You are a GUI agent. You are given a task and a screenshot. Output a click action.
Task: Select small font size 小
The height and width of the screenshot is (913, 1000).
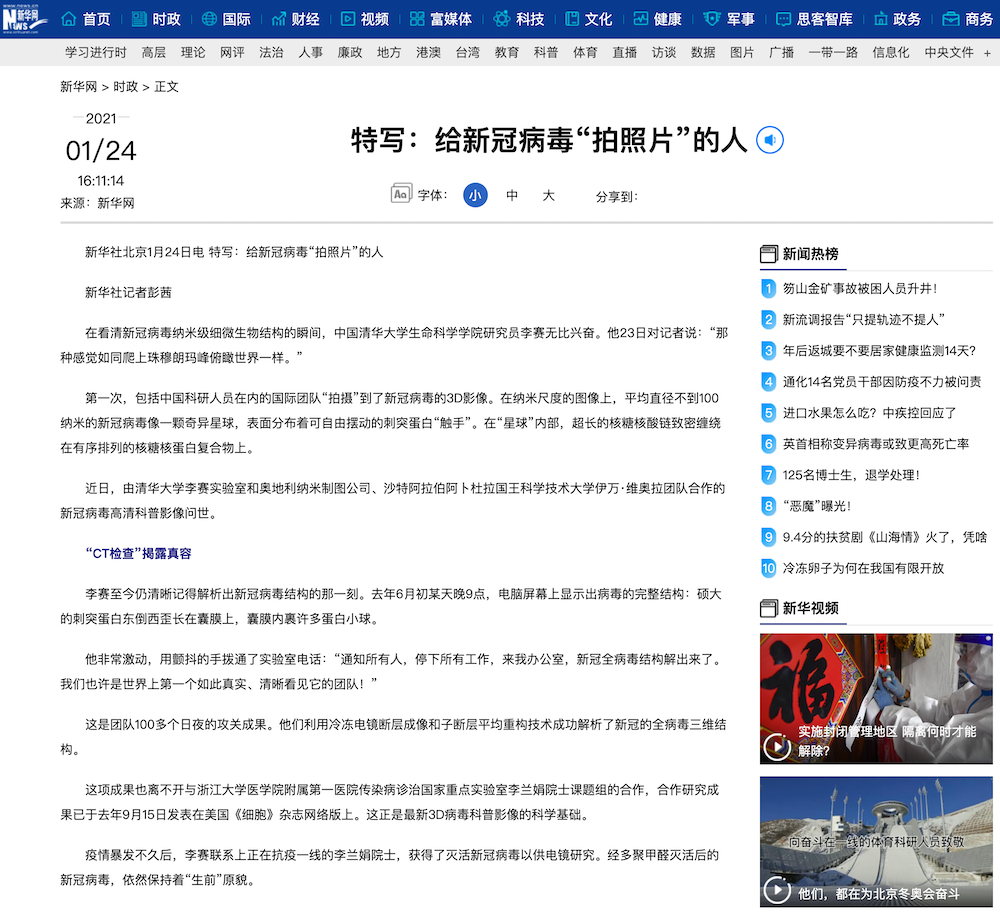tap(475, 195)
